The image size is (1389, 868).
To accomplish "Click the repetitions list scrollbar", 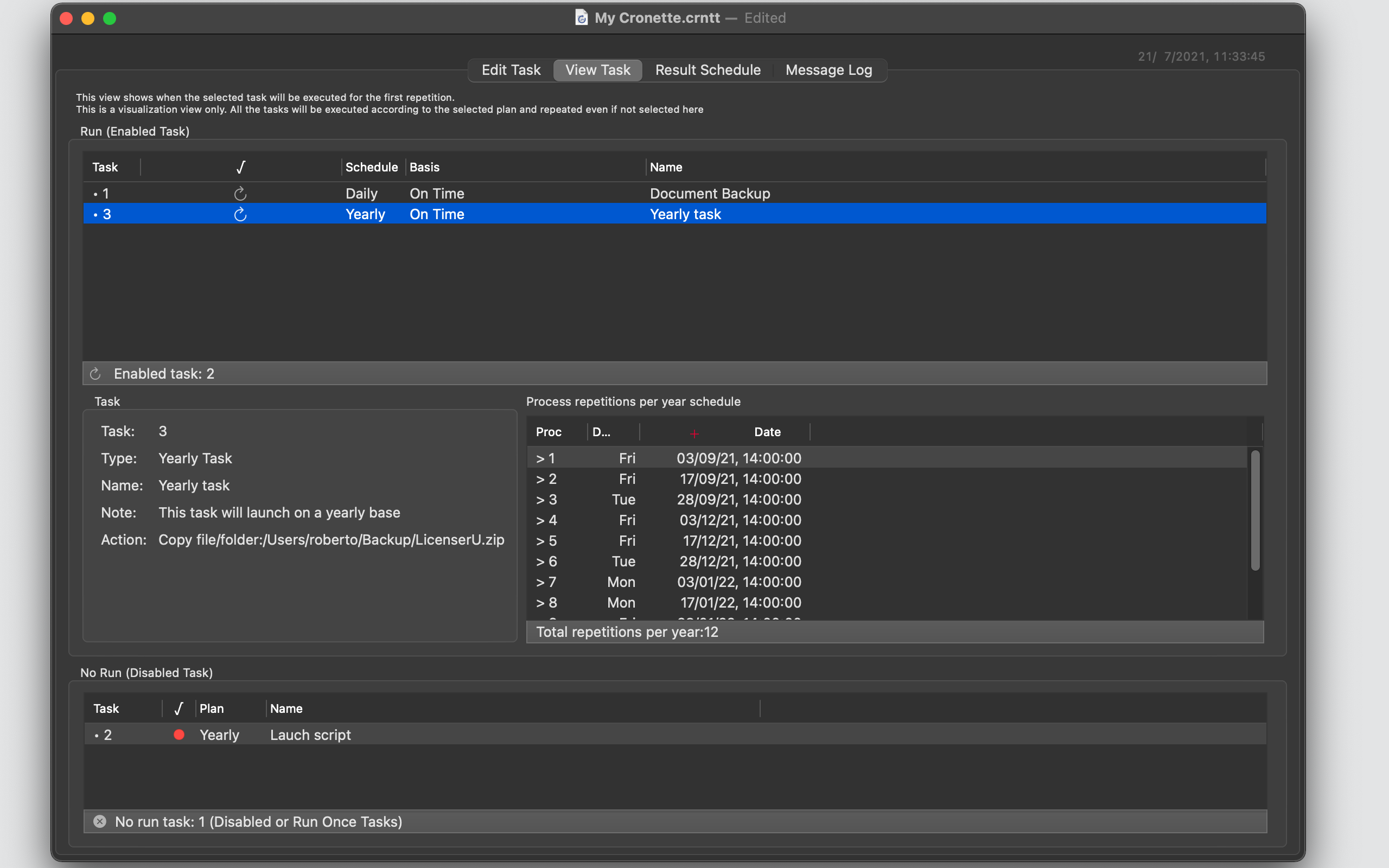I will (1256, 510).
